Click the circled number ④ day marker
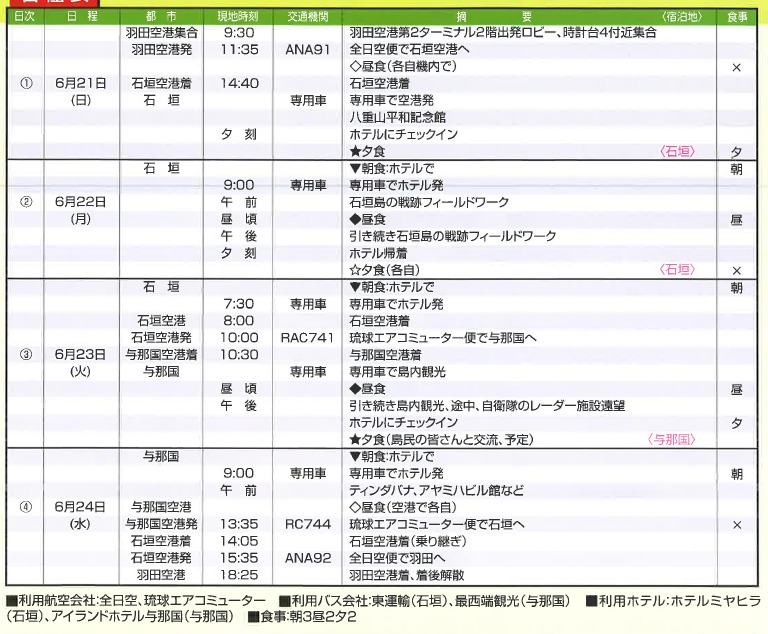The height and width of the screenshot is (634, 768). [x=26, y=506]
